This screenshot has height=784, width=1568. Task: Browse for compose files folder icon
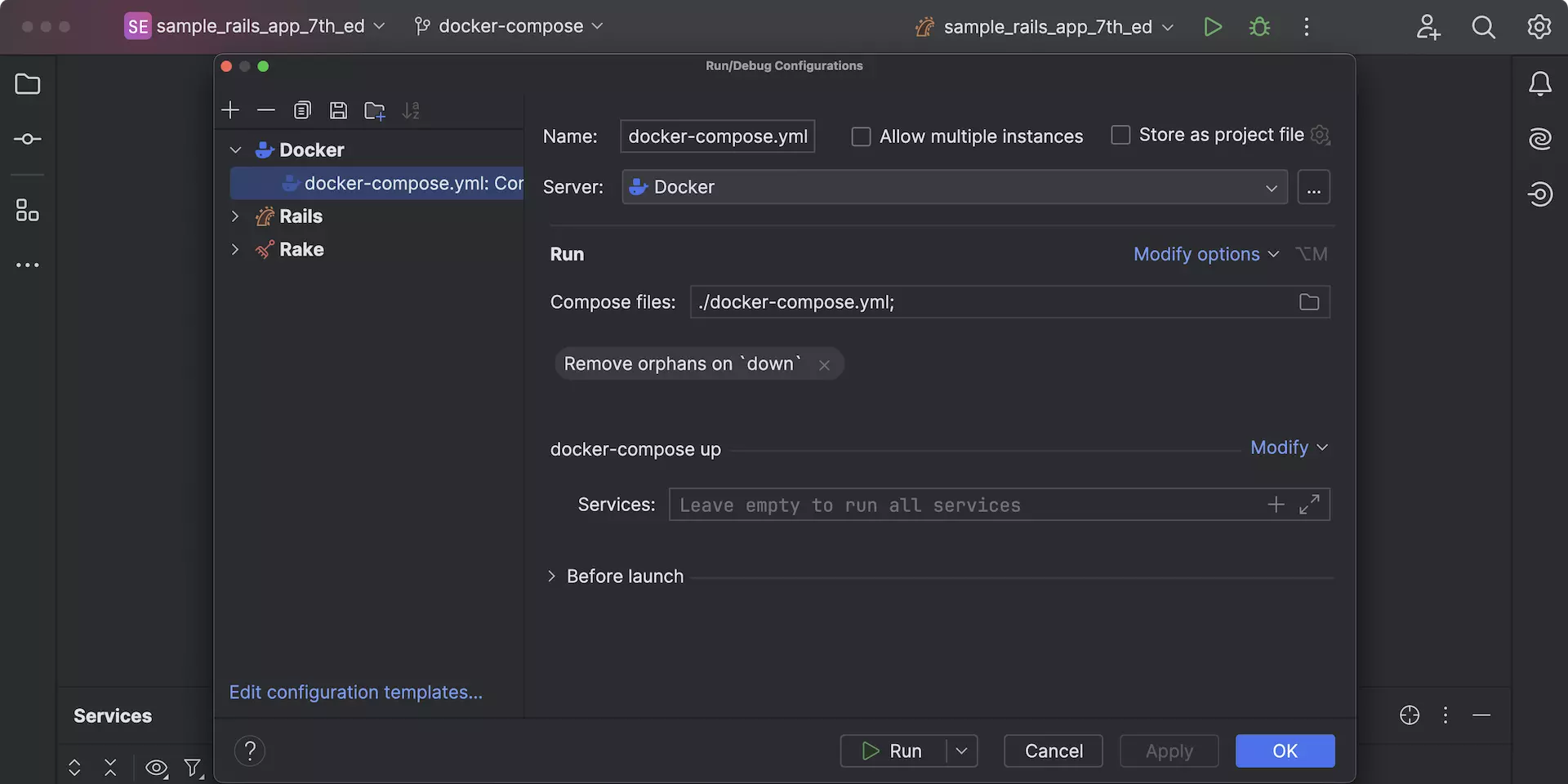click(x=1308, y=302)
